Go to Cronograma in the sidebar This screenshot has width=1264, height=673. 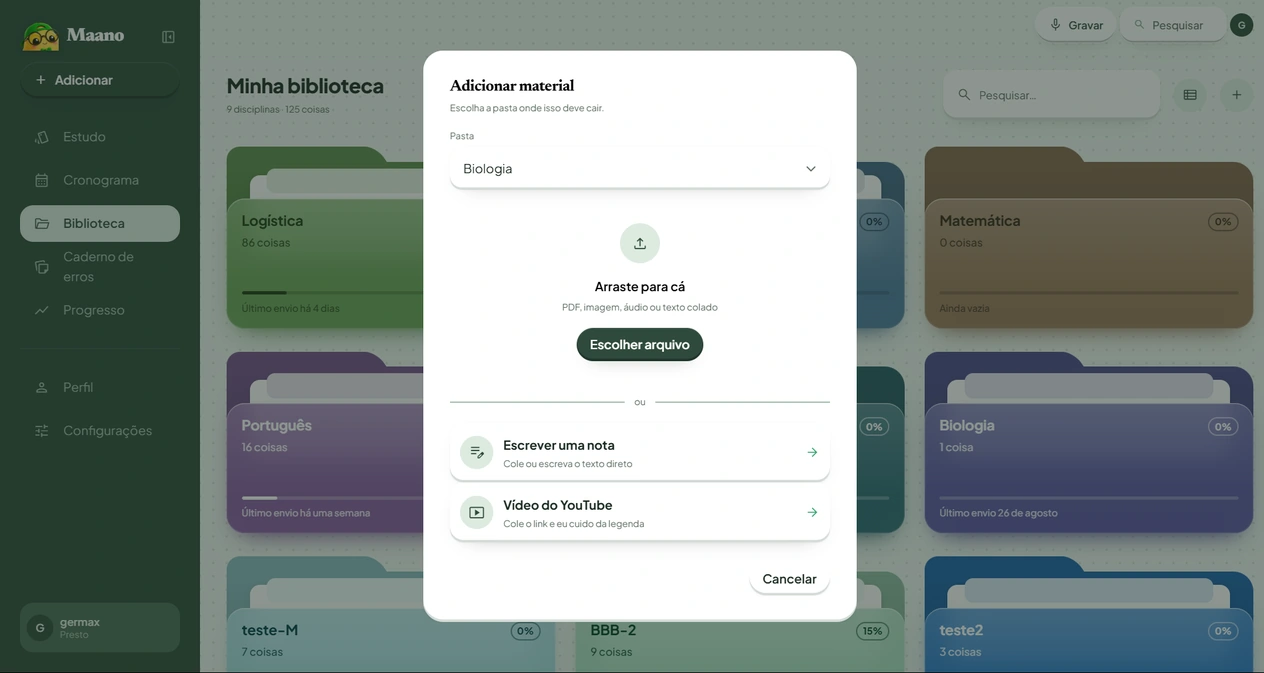(100, 180)
